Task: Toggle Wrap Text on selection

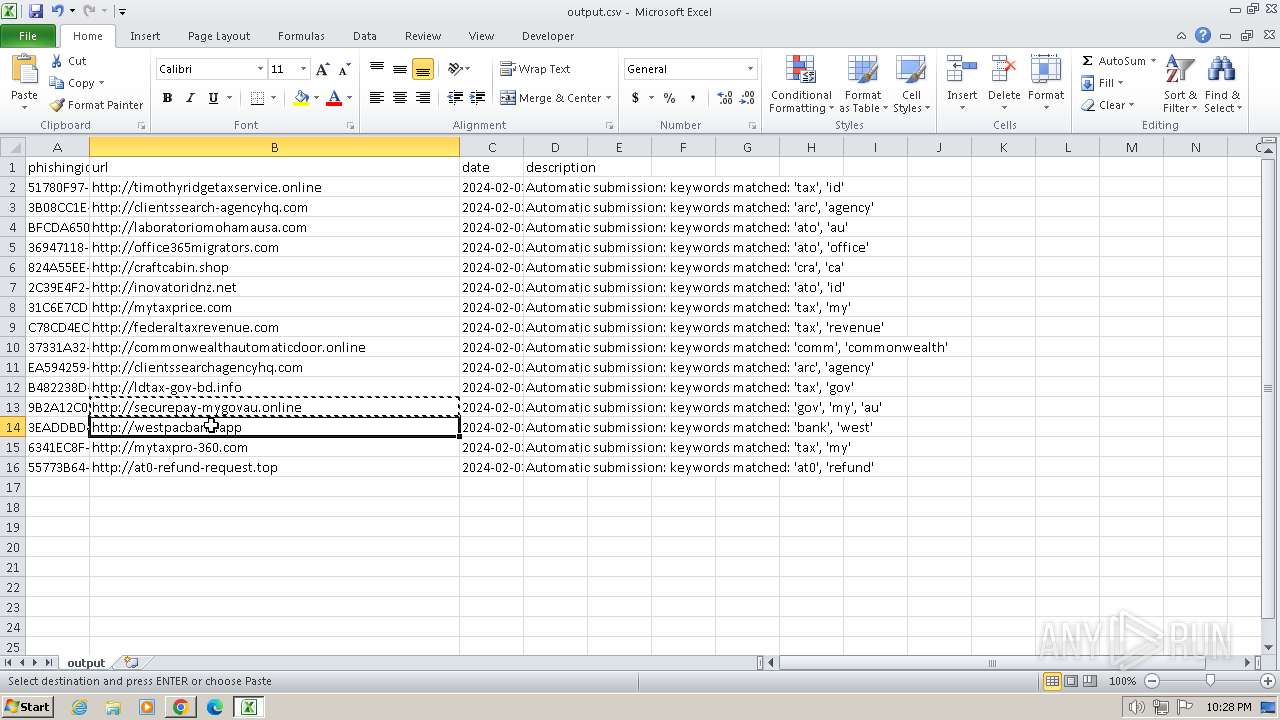Action: tap(536, 69)
